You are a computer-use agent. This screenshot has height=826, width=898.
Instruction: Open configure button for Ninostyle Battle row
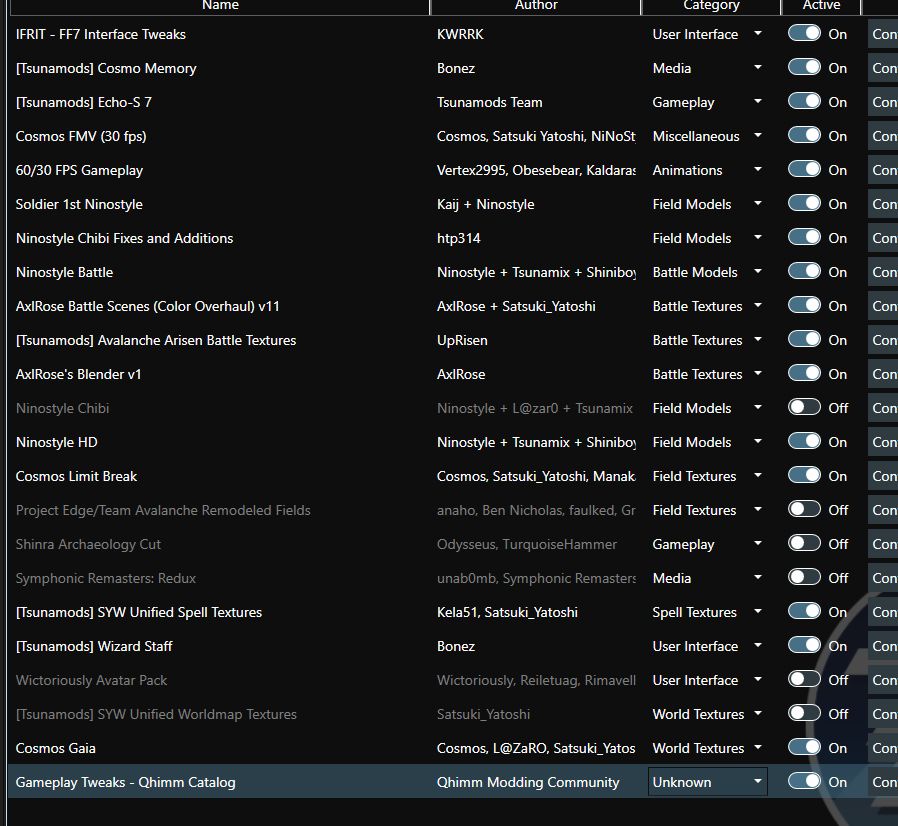883,272
